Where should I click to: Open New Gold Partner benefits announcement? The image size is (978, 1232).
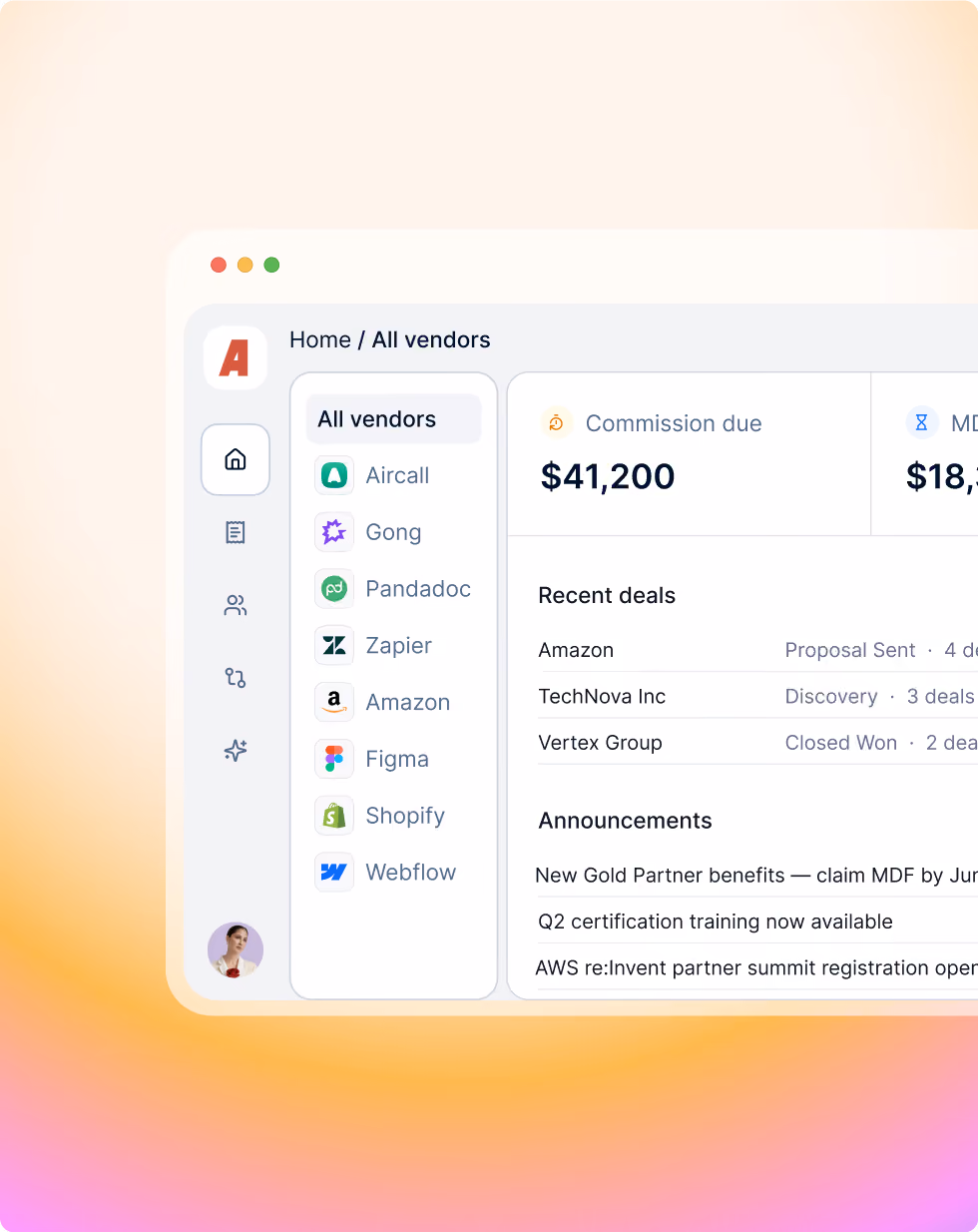click(x=756, y=876)
